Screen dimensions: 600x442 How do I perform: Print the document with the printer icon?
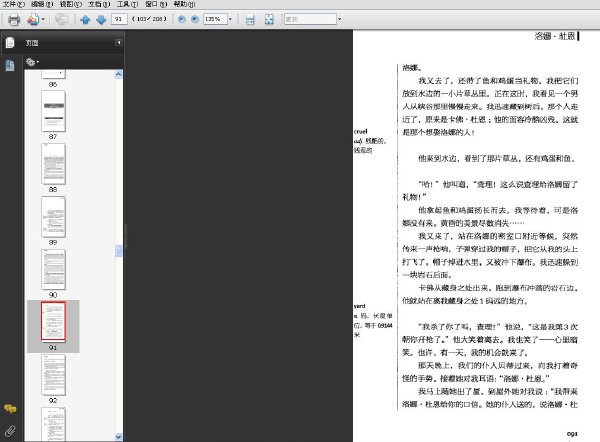(x=14, y=19)
